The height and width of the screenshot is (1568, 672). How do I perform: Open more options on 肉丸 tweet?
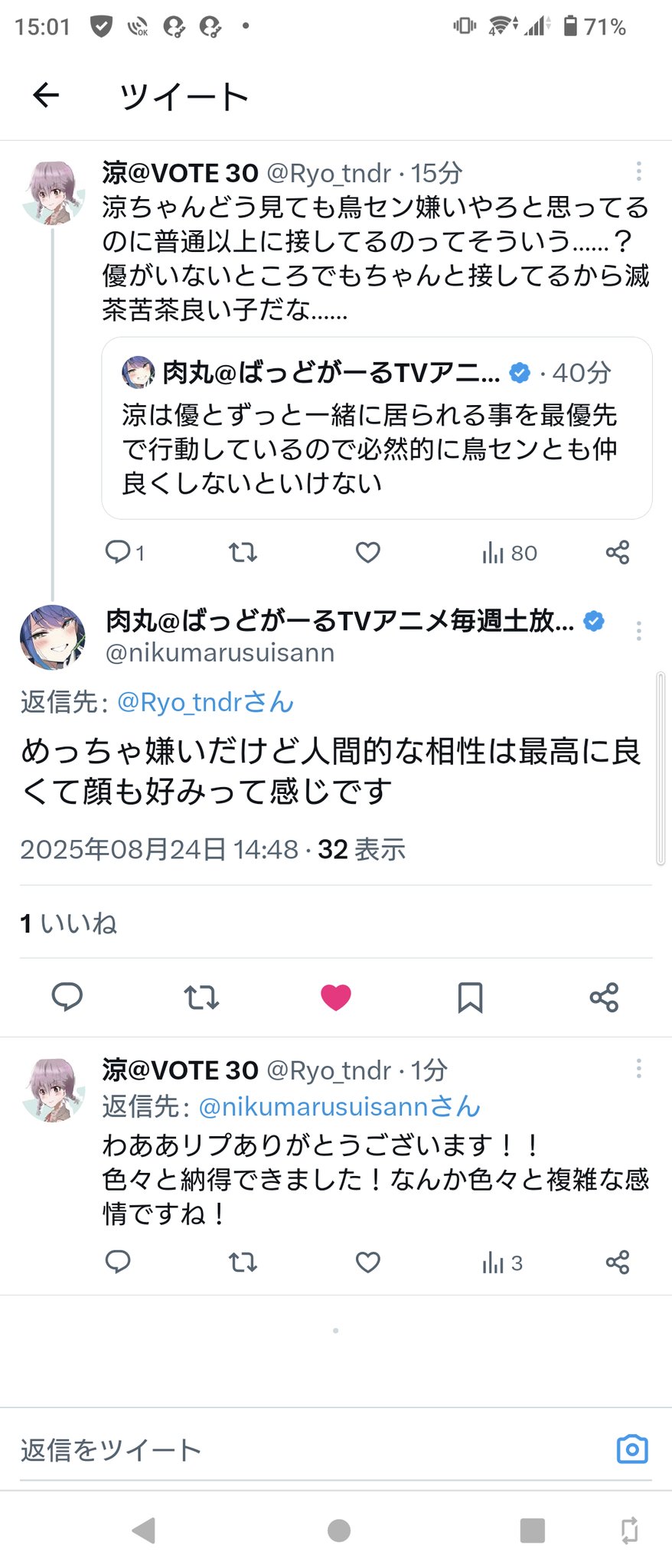638,631
